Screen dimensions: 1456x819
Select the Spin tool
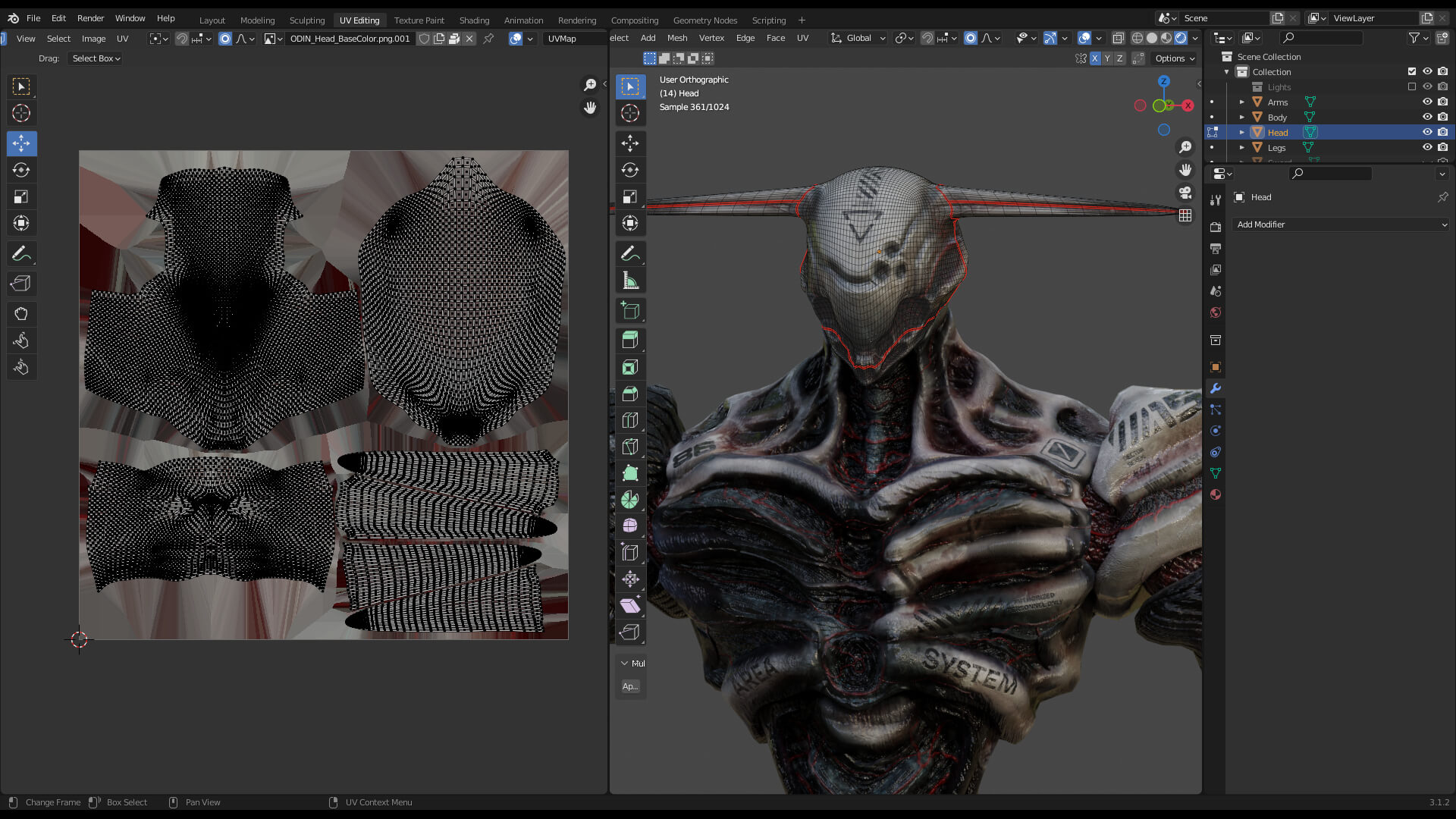pyautogui.click(x=630, y=500)
